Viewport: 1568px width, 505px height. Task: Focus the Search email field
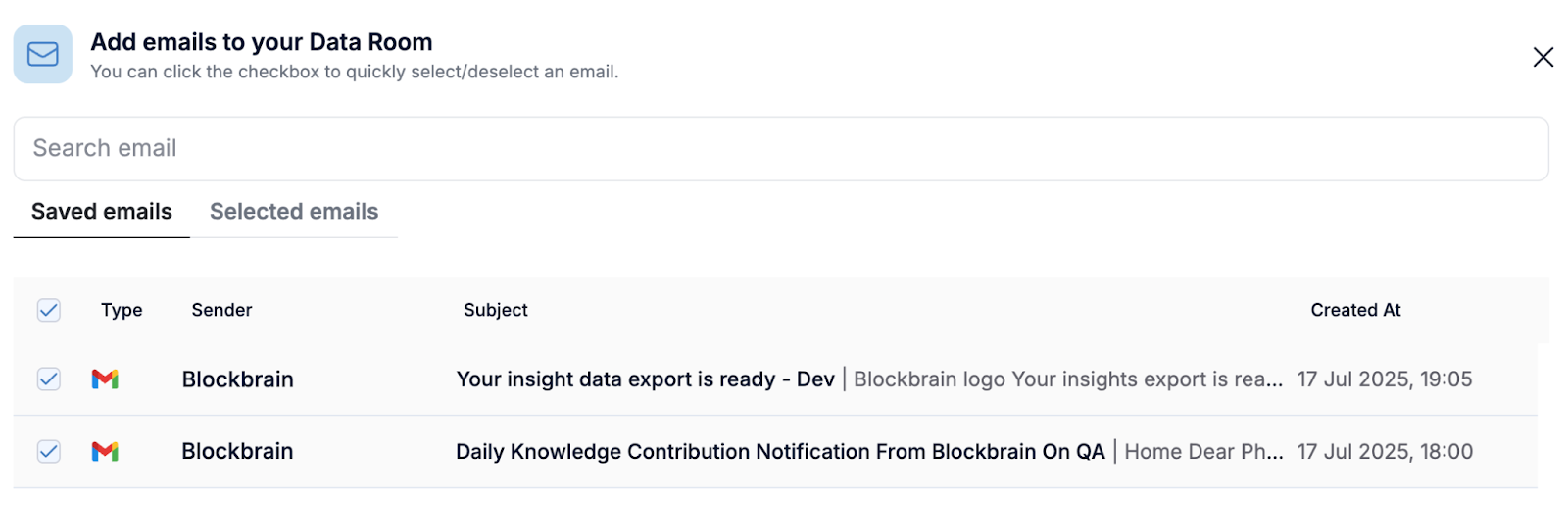pyautogui.click(x=781, y=148)
